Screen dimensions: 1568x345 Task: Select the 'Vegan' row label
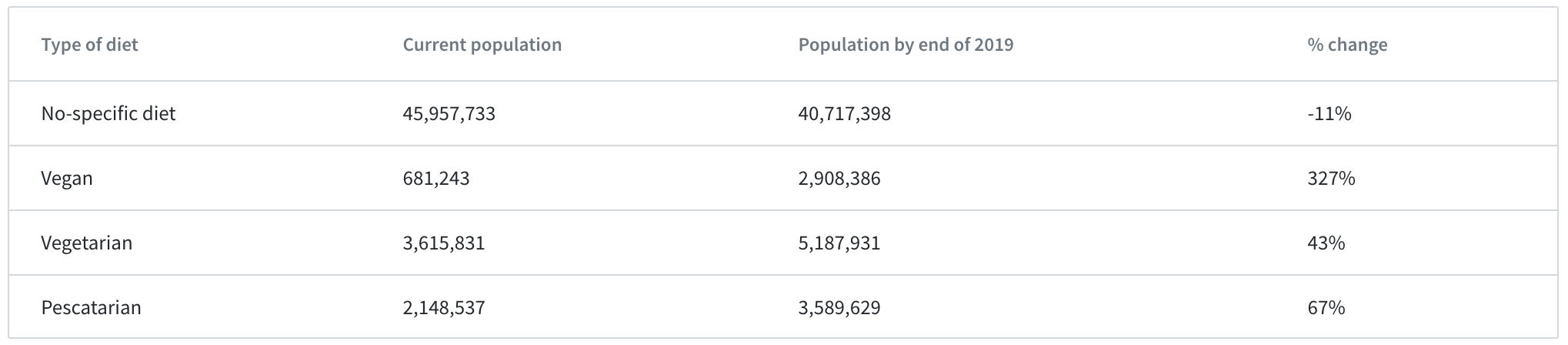(x=67, y=179)
